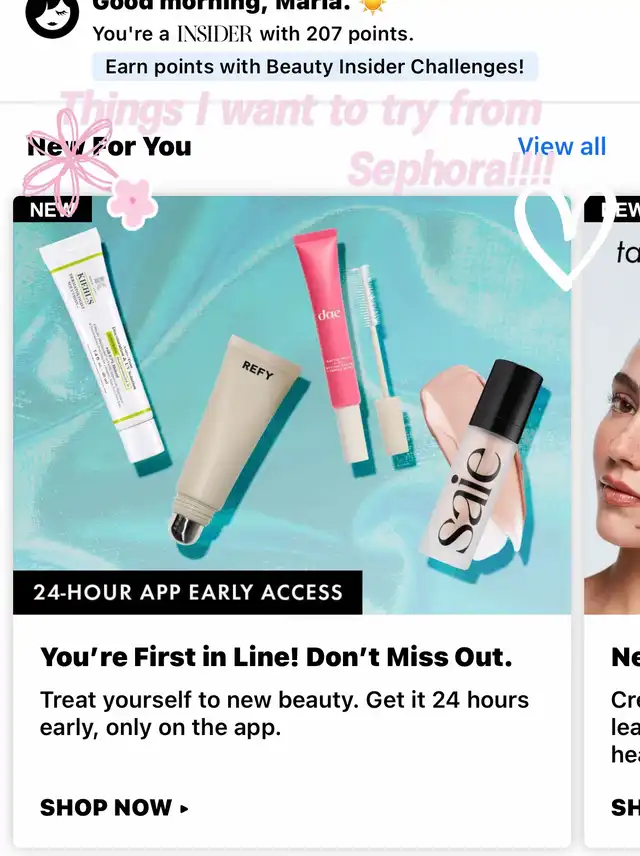Tap the New For You section heading

click(x=109, y=146)
